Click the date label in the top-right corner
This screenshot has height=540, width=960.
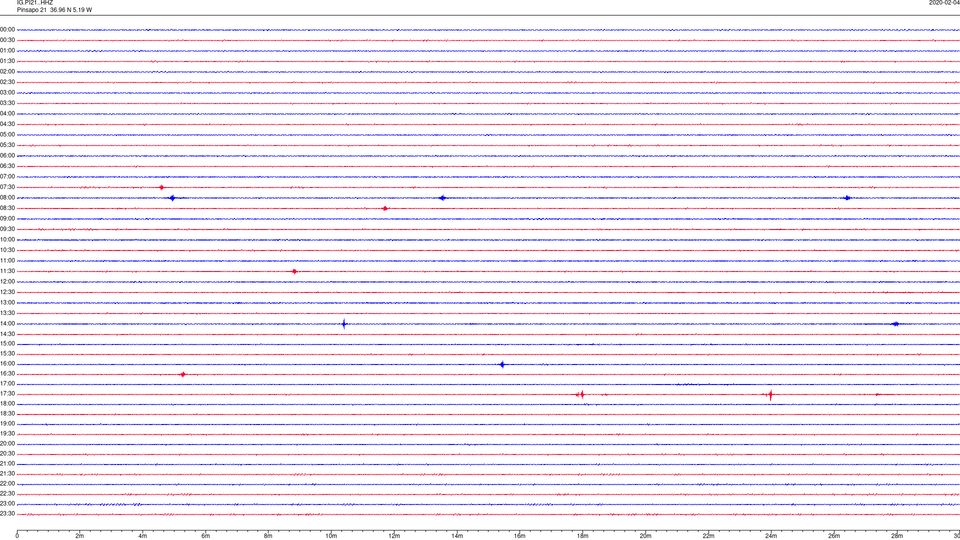(x=944, y=3)
